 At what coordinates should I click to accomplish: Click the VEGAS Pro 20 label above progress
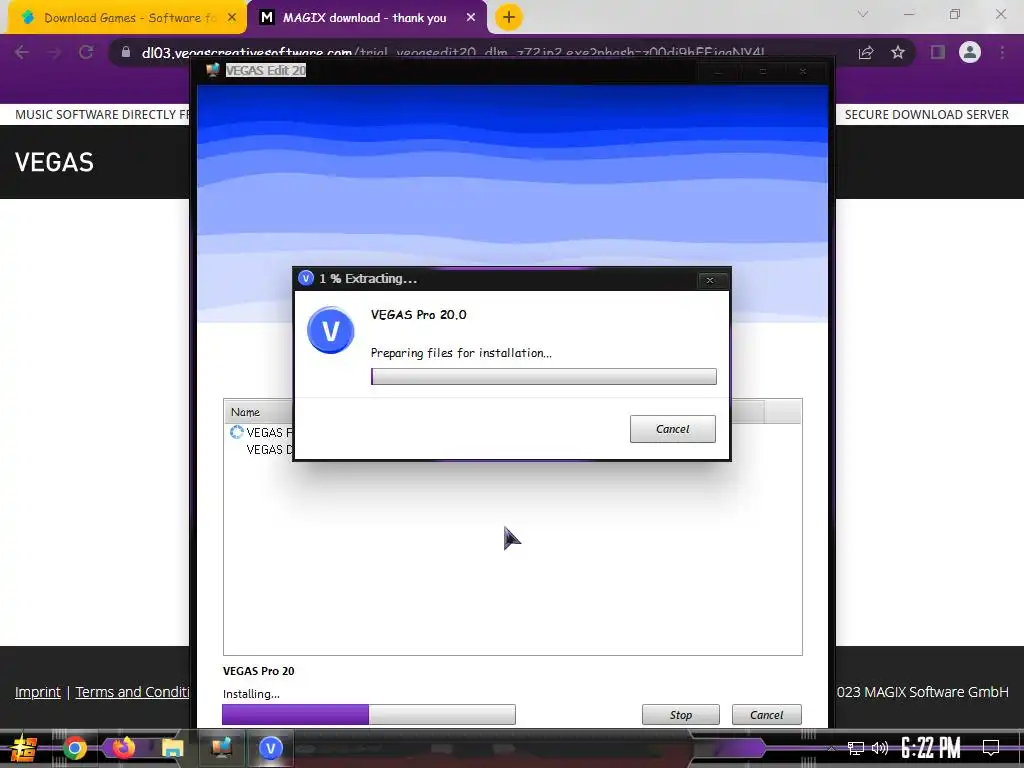point(259,671)
